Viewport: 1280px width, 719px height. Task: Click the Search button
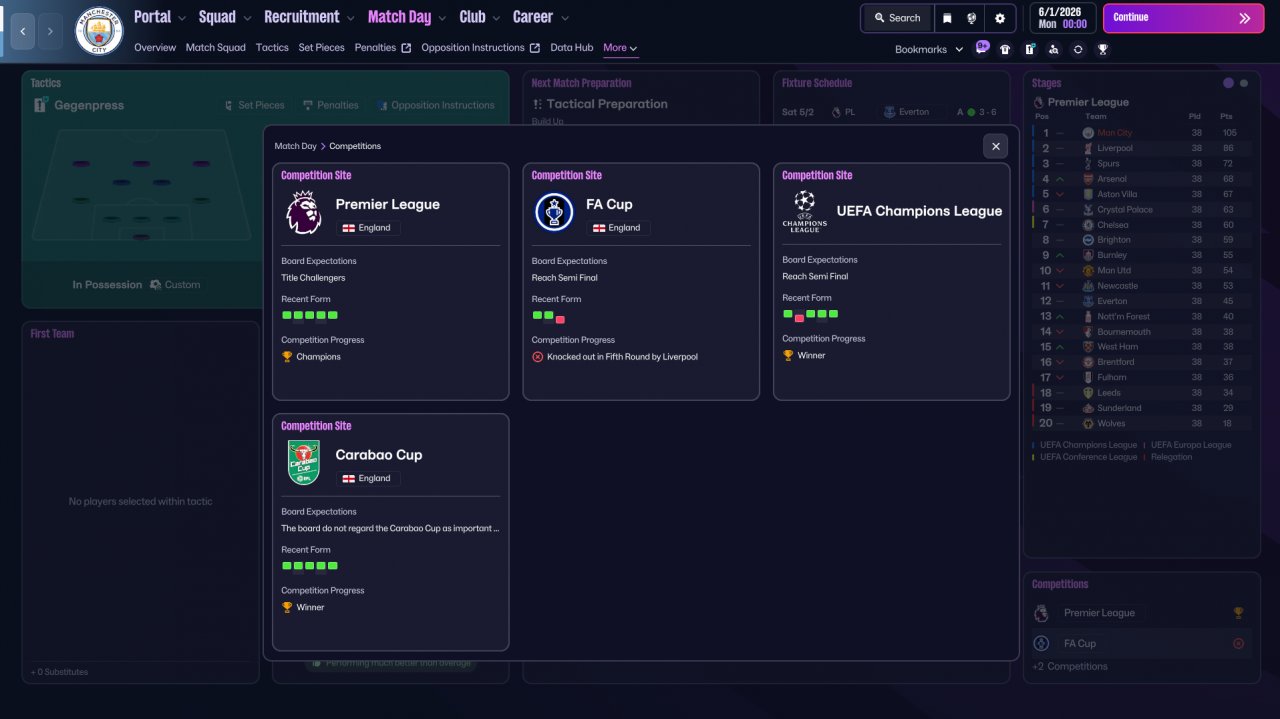point(897,18)
